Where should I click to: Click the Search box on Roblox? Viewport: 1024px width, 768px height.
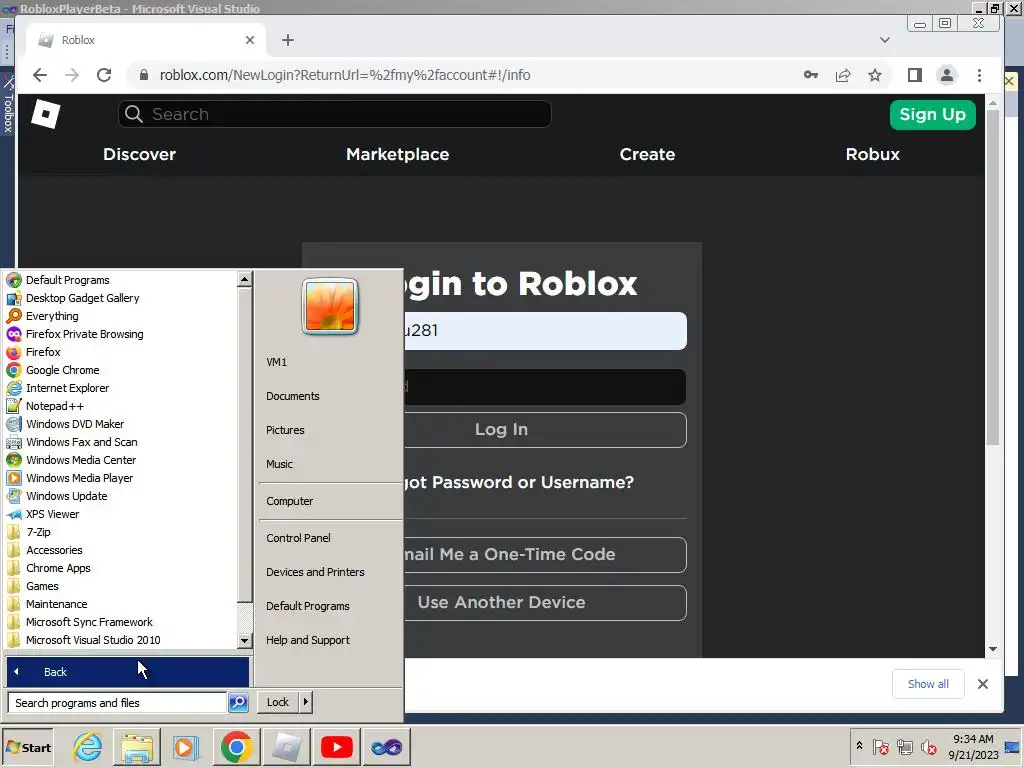coord(334,114)
